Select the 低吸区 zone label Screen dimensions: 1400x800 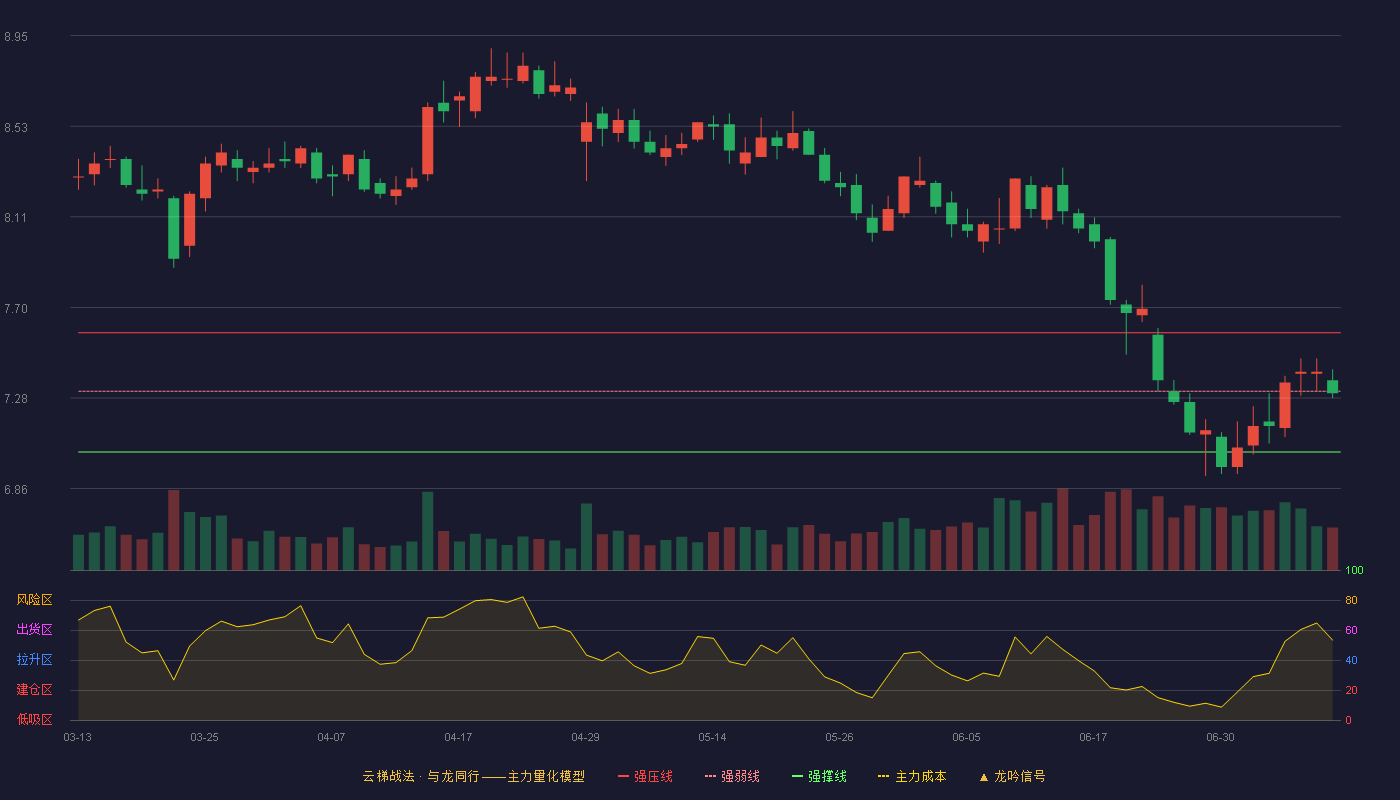tap(34, 719)
